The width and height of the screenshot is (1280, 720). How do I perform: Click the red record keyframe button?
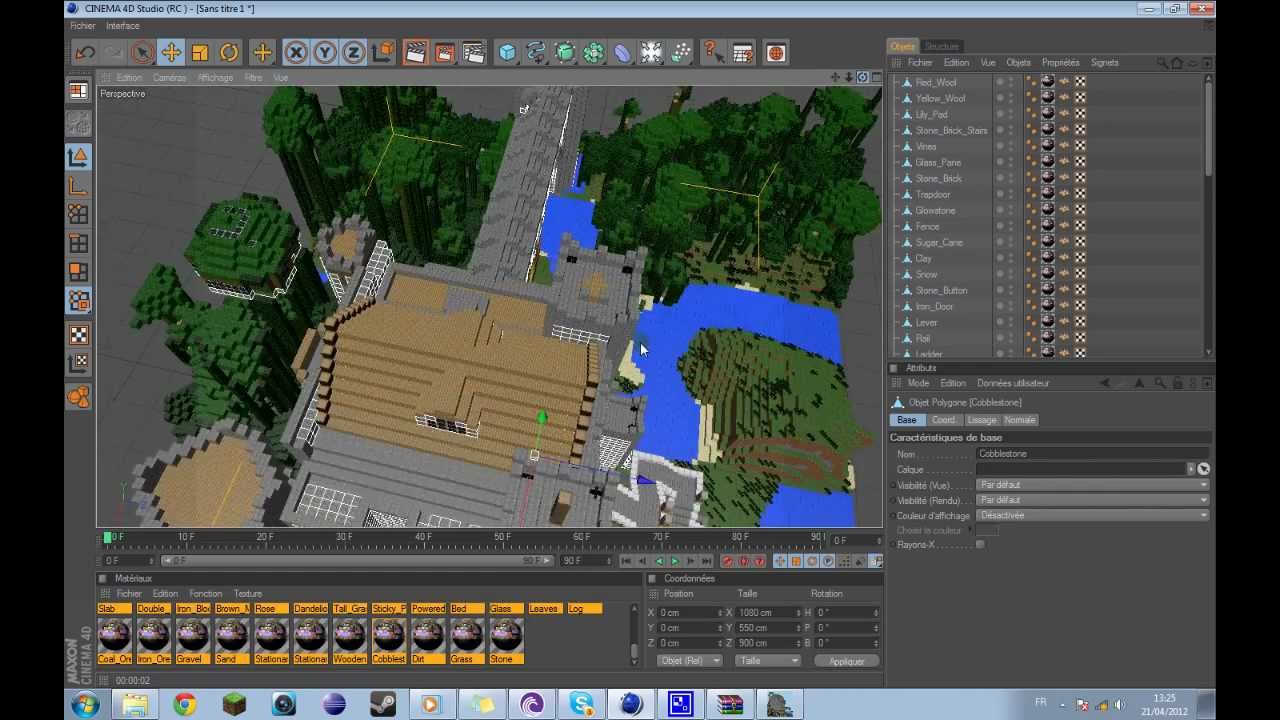(727, 562)
